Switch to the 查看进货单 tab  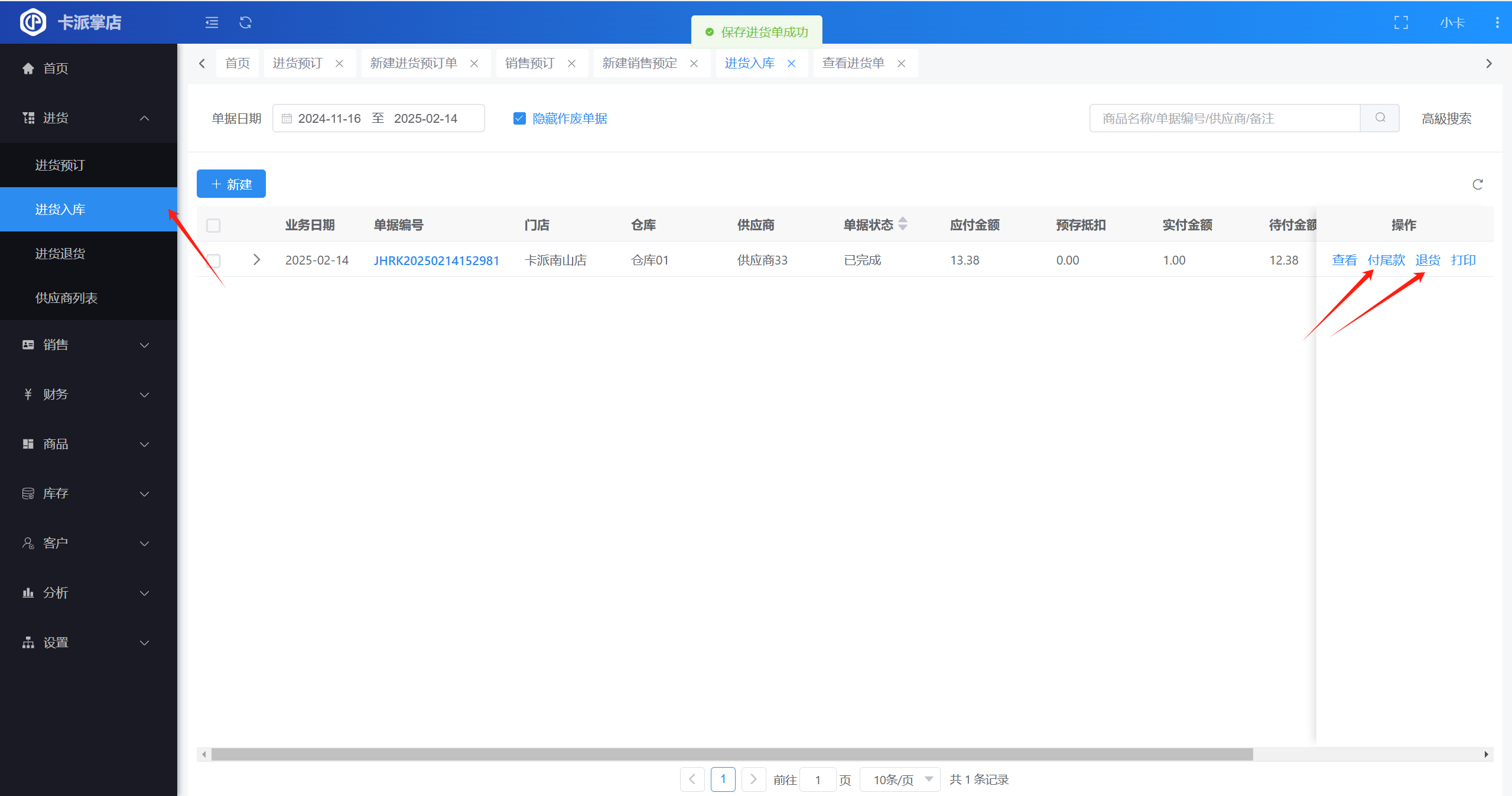tap(853, 63)
